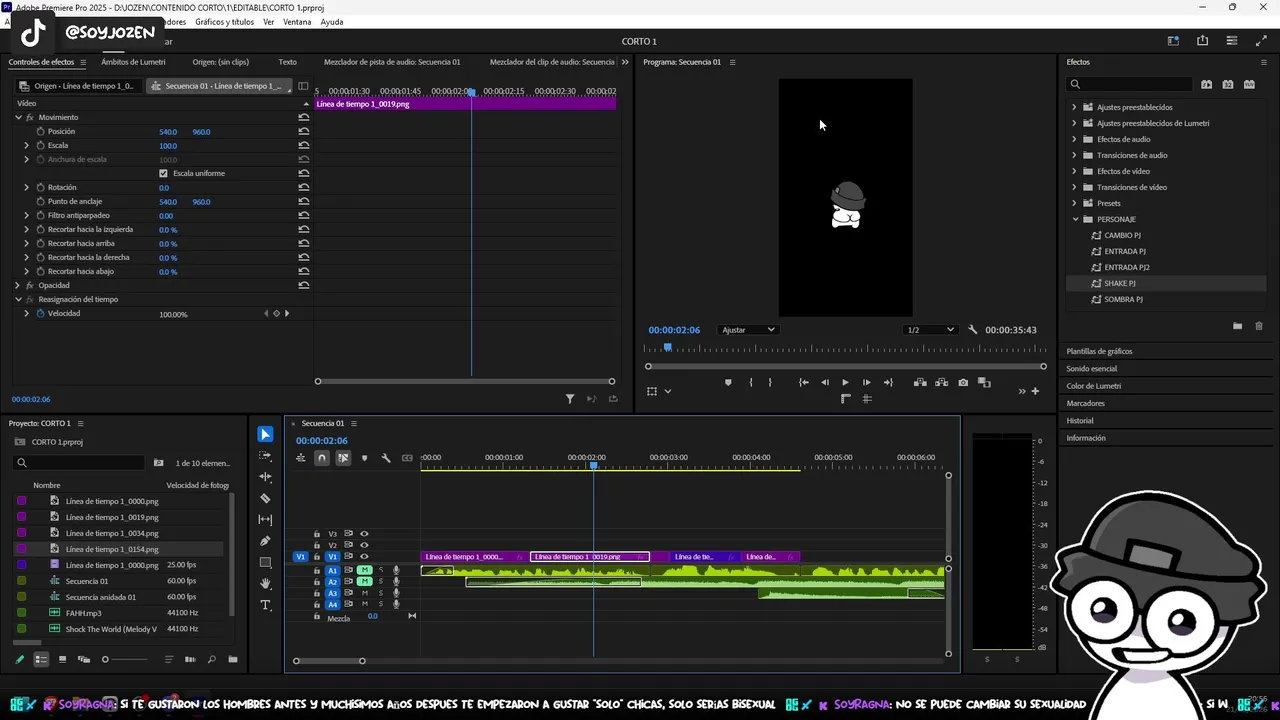The width and height of the screenshot is (1280, 720).
Task: Solo audio track A2
Action: point(380,581)
